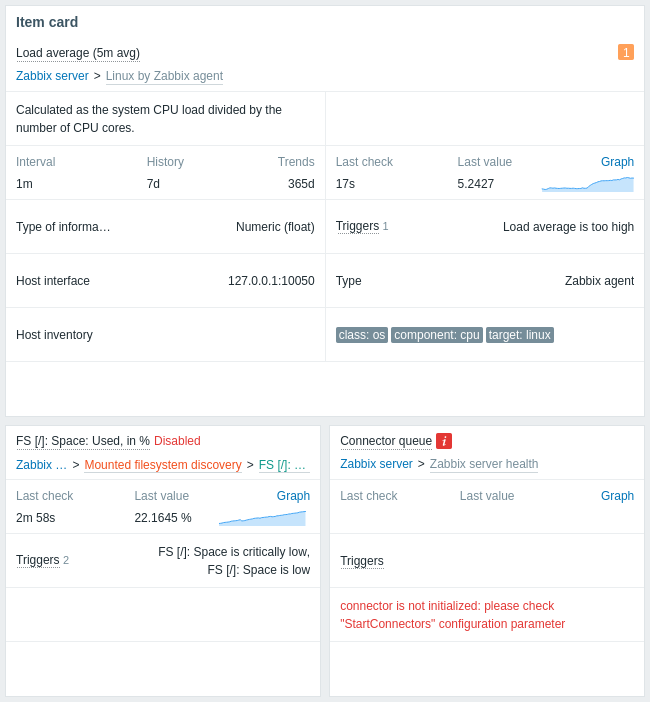
Task: Open Mounted filesystem discovery rule link
Action: pyautogui.click(x=163, y=465)
